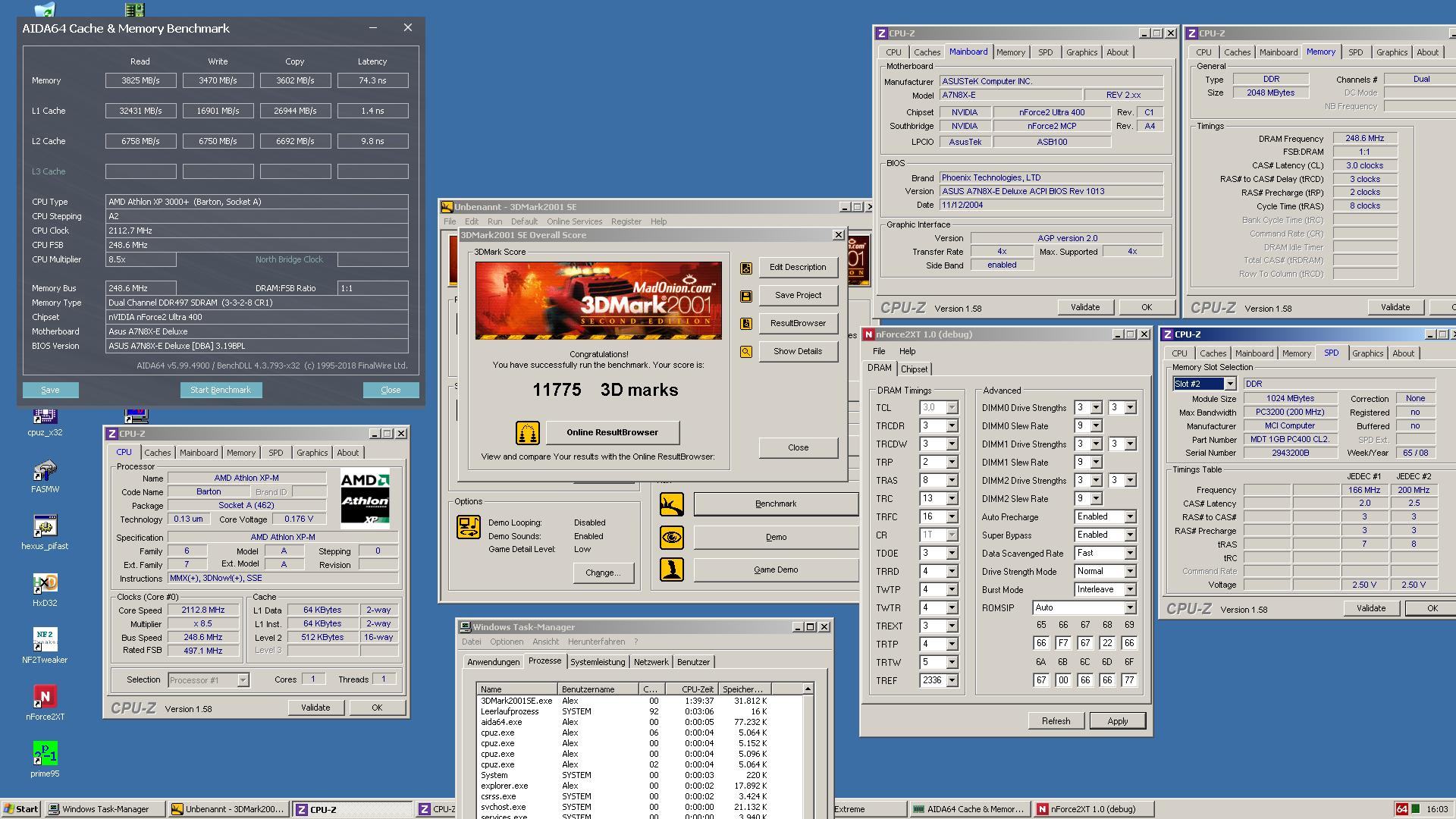
Task: Click the AIDA64 tray icon showing 64
Action: pyautogui.click(x=1402, y=809)
